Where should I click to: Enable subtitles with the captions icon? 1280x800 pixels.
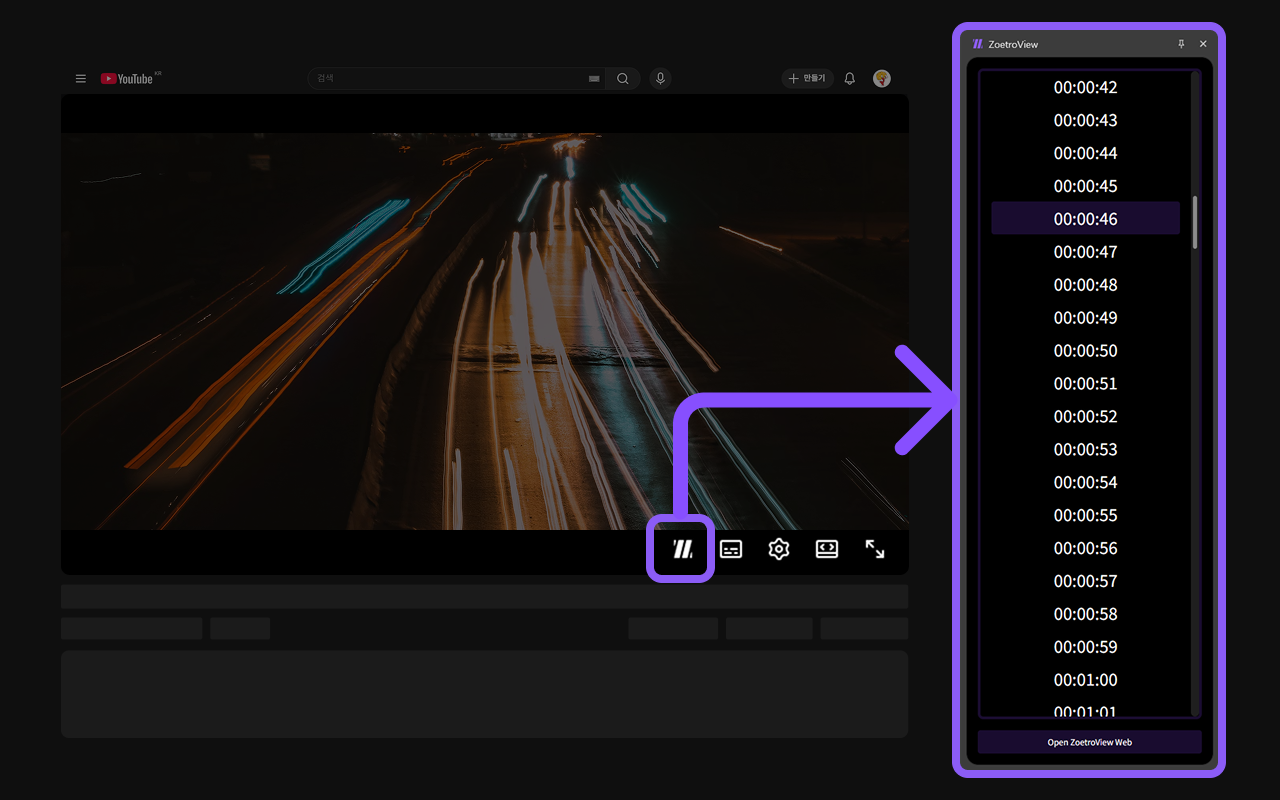click(731, 549)
